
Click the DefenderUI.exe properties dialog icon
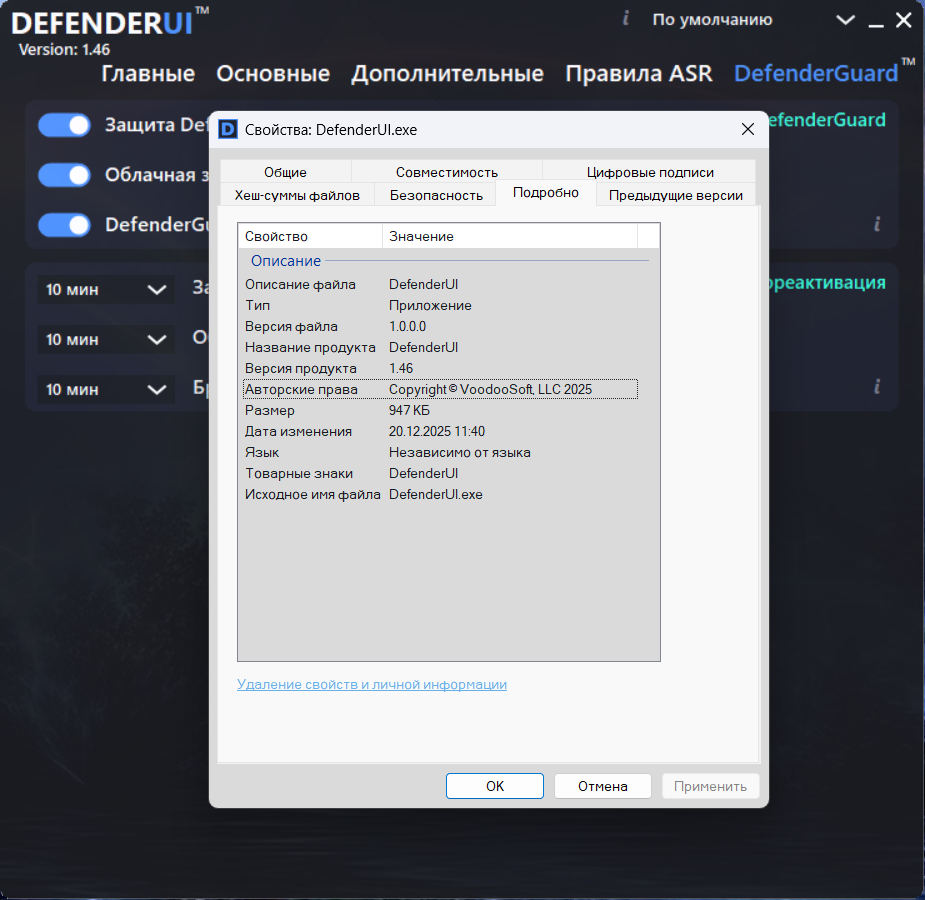pos(228,129)
